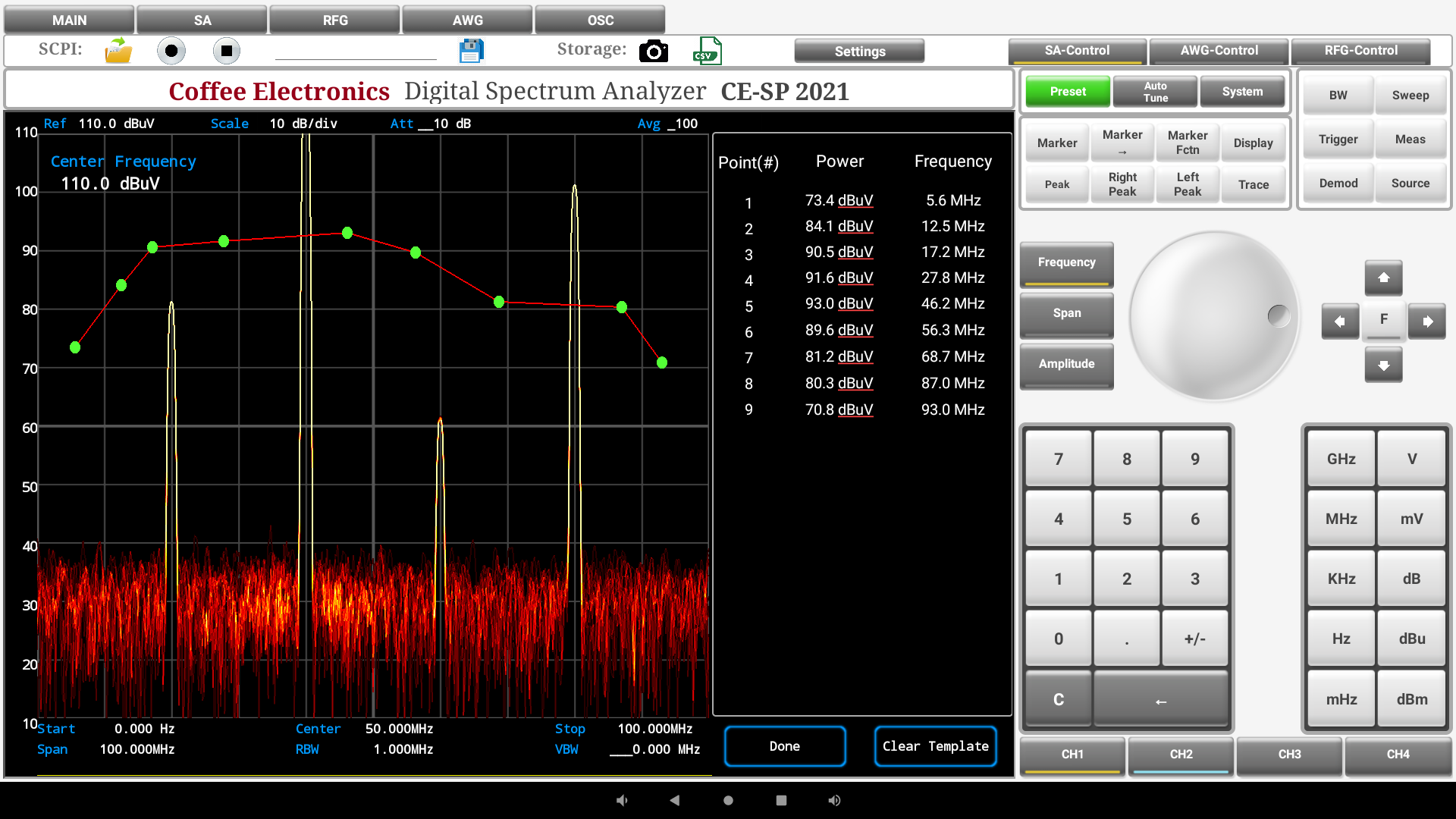
Task: Click Android volume down icon
Action: coord(622,800)
